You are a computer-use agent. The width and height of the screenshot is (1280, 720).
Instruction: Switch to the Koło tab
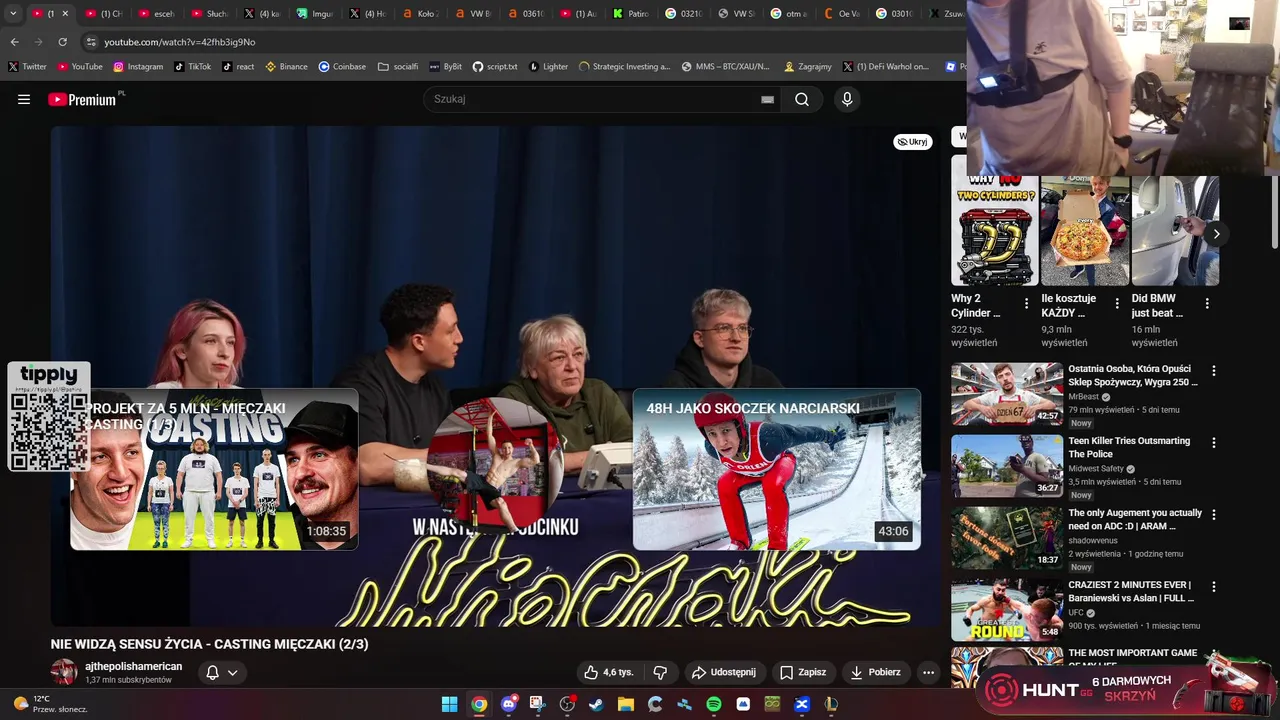coord(420,14)
